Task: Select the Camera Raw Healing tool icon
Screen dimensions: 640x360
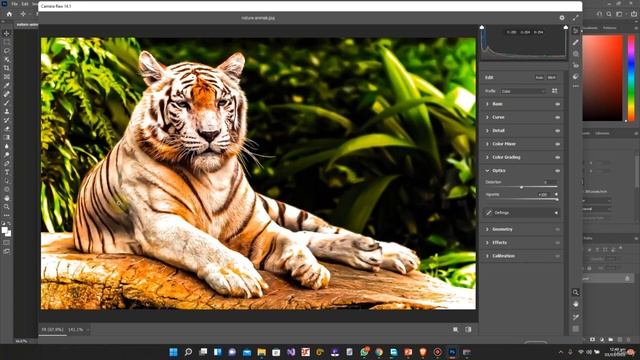Action: click(x=576, y=42)
